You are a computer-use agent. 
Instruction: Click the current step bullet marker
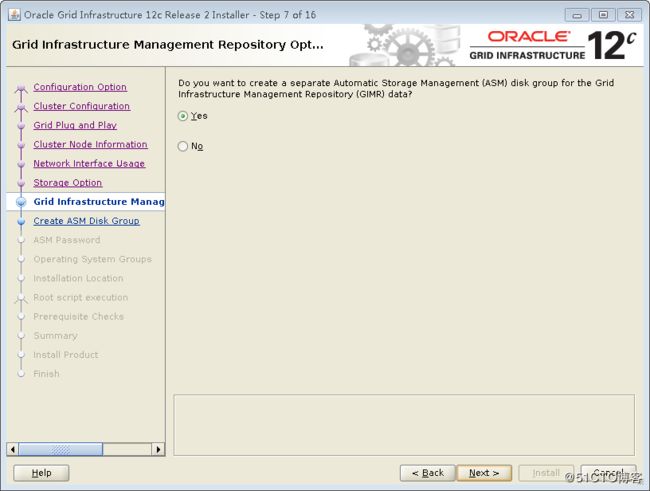[x=21, y=202]
